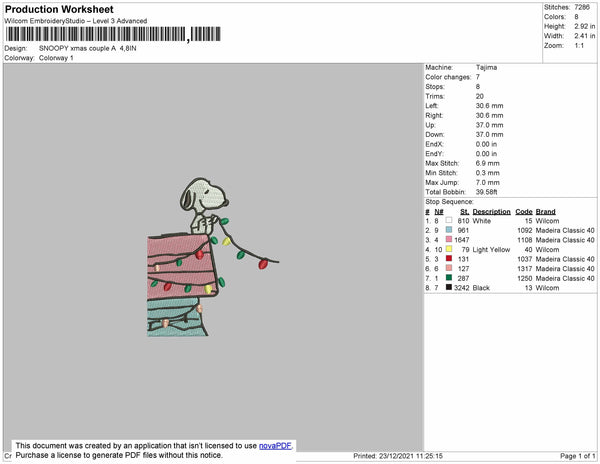The image size is (600, 464).
Task: Click the Total Bobbin value '39.58ft'
Action: tap(486, 192)
